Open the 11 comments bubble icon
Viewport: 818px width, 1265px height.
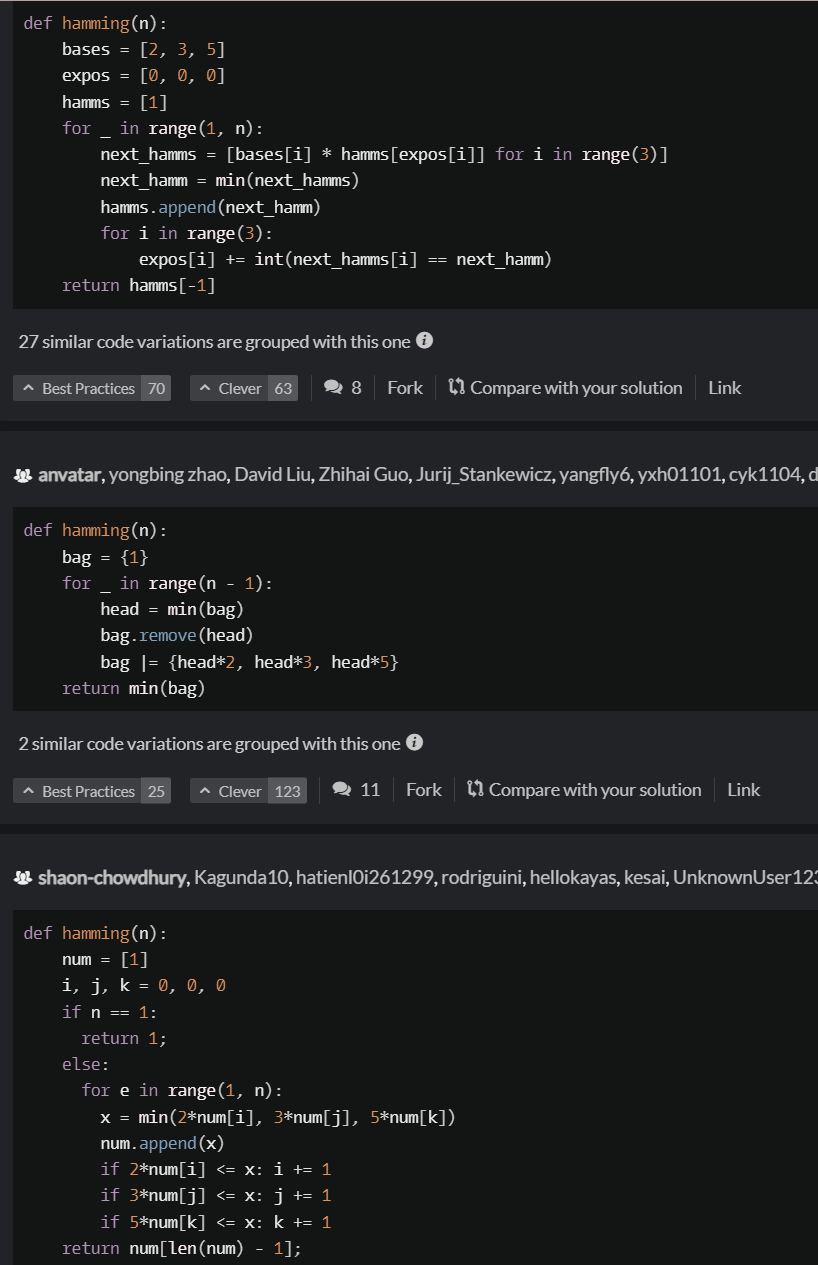point(342,790)
